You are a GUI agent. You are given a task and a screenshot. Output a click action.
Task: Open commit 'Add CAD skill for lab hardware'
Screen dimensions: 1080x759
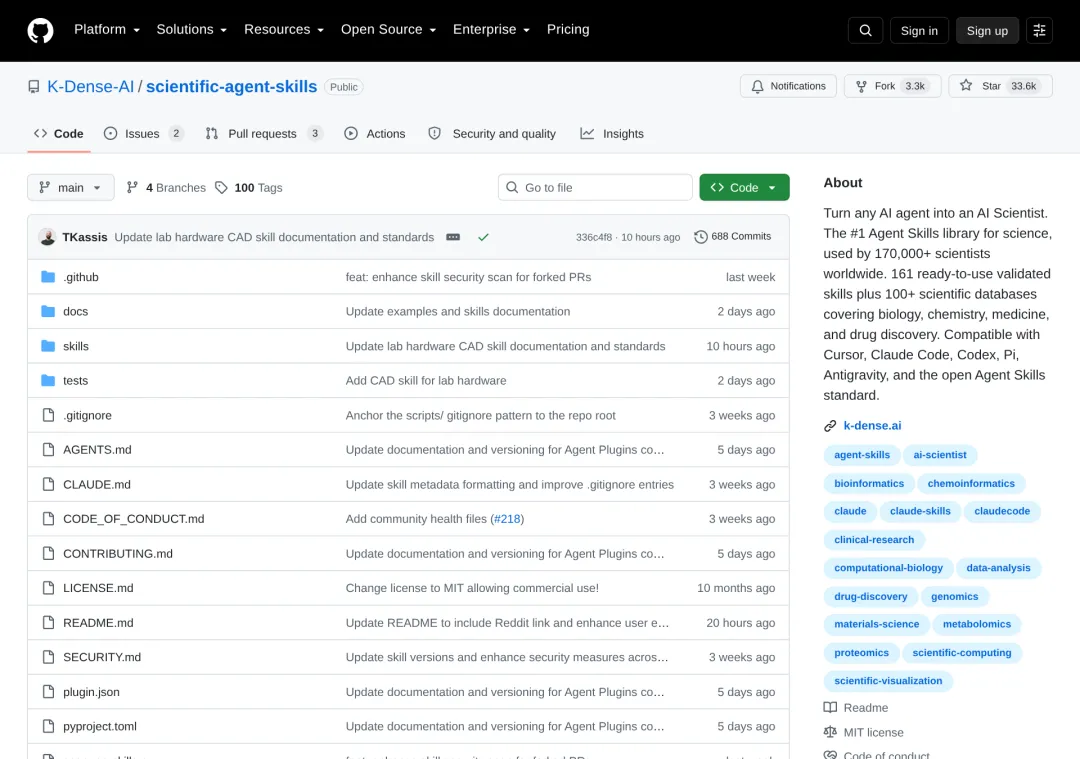pos(426,380)
